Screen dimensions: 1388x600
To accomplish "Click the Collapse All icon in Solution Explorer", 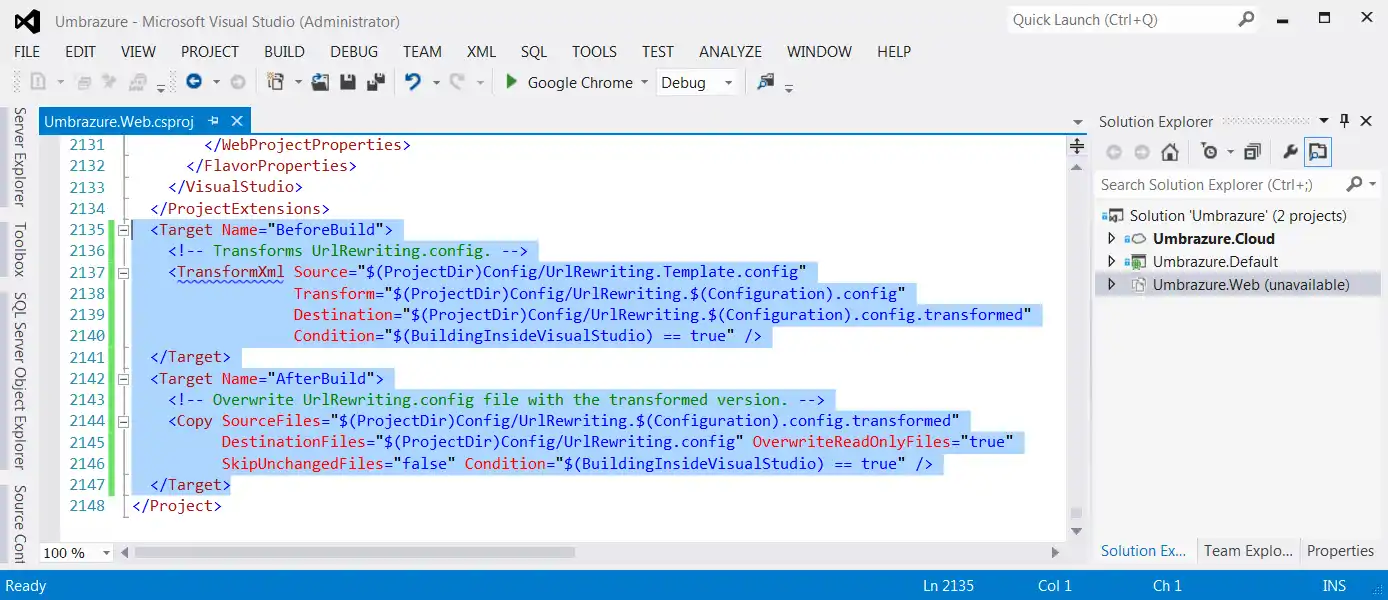I will (x=1252, y=152).
